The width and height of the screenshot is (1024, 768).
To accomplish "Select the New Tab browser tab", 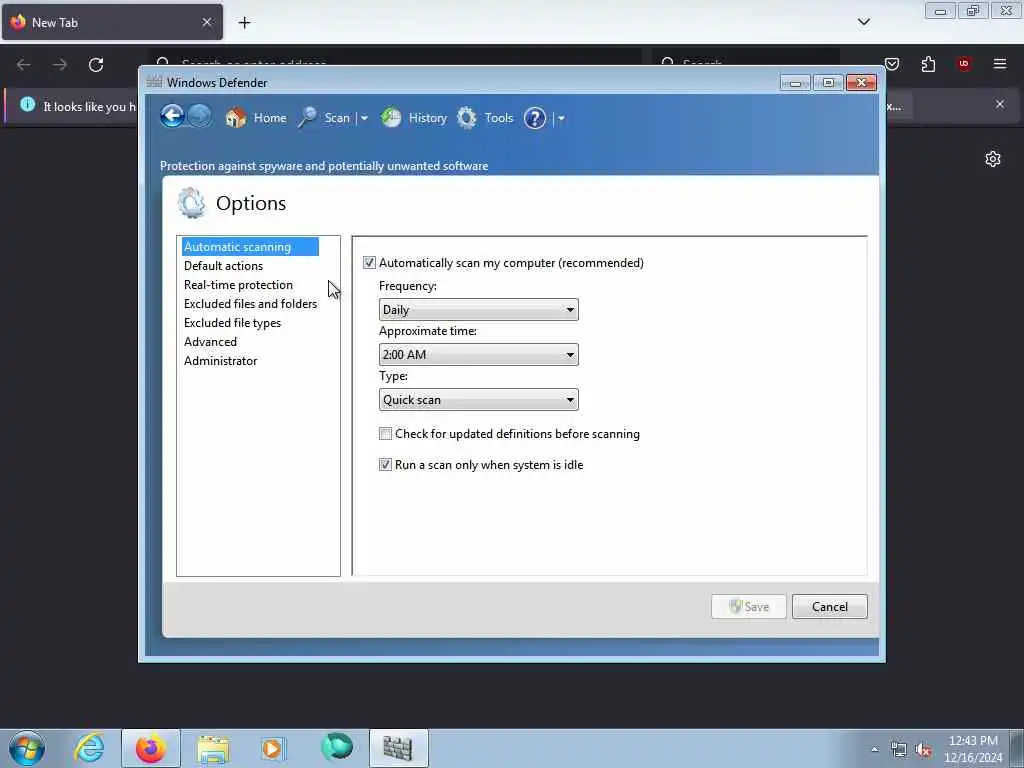I will [x=112, y=22].
